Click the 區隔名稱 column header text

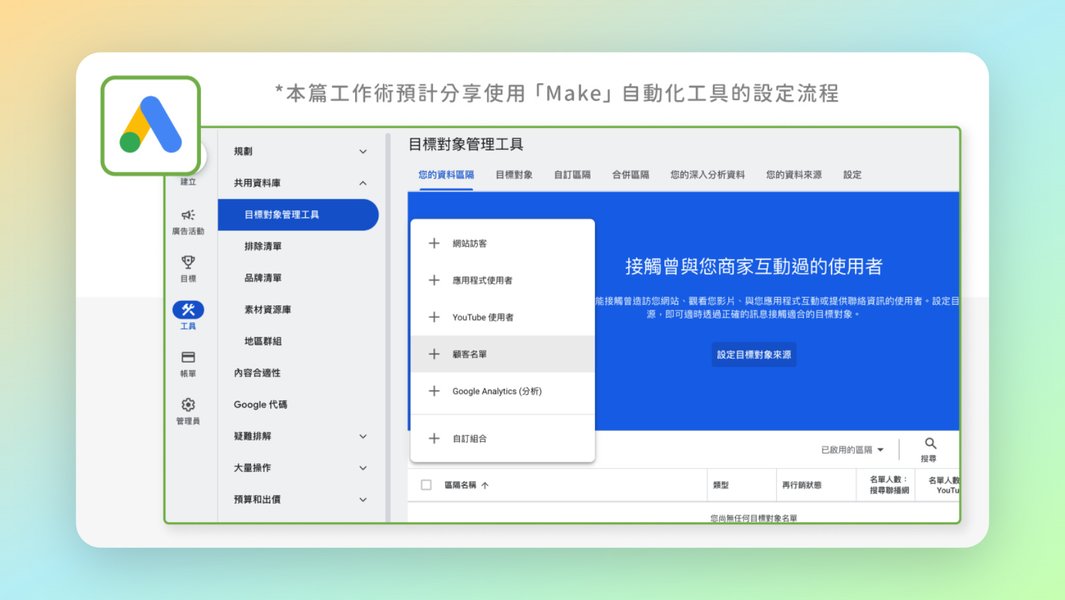coord(460,485)
